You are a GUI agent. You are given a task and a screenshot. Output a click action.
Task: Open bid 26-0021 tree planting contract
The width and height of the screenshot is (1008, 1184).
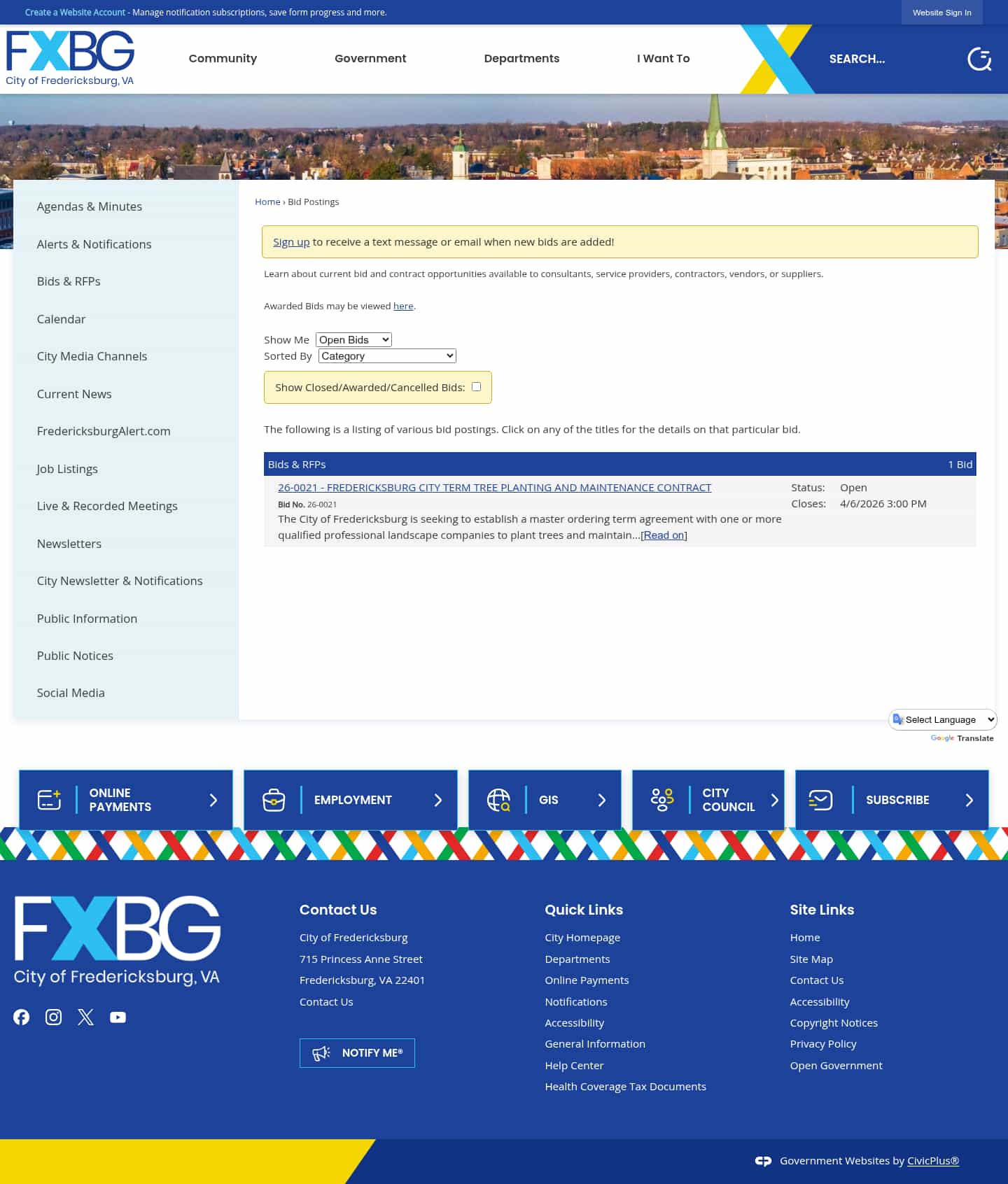494,488
